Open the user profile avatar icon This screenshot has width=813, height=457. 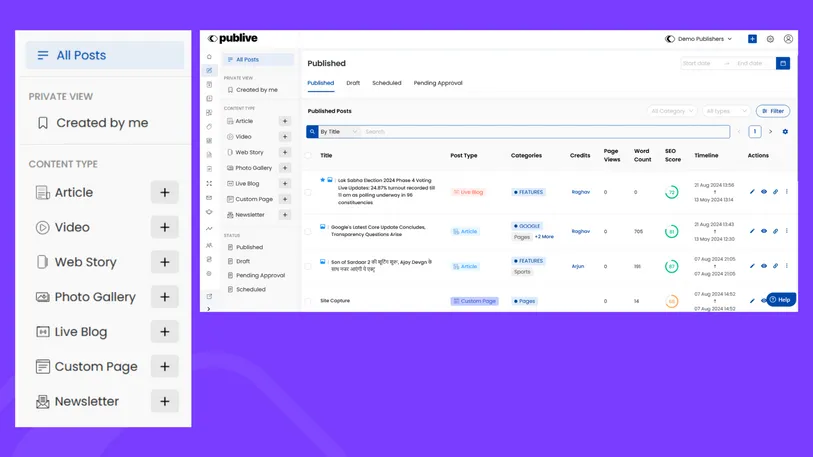pyautogui.click(x=788, y=39)
